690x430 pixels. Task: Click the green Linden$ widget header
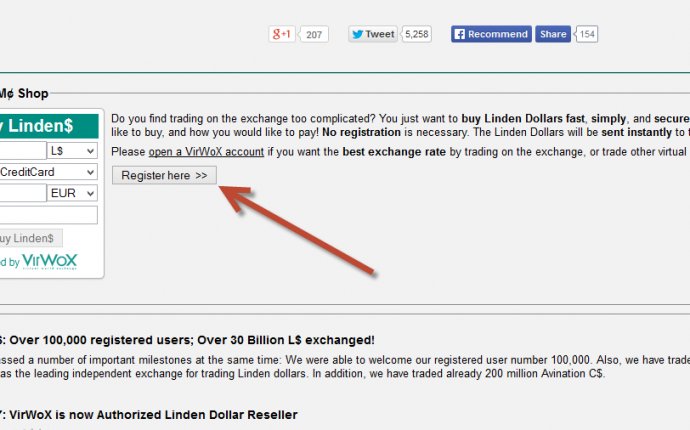[49, 126]
